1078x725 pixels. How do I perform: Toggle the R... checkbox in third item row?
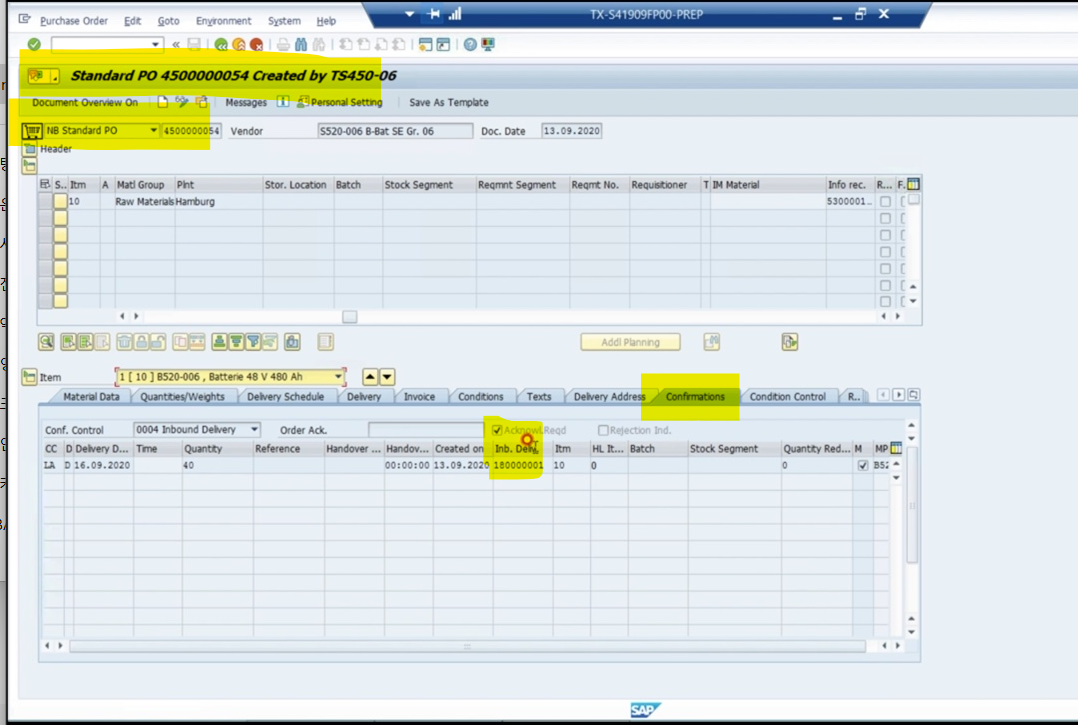tap(885, 235)
